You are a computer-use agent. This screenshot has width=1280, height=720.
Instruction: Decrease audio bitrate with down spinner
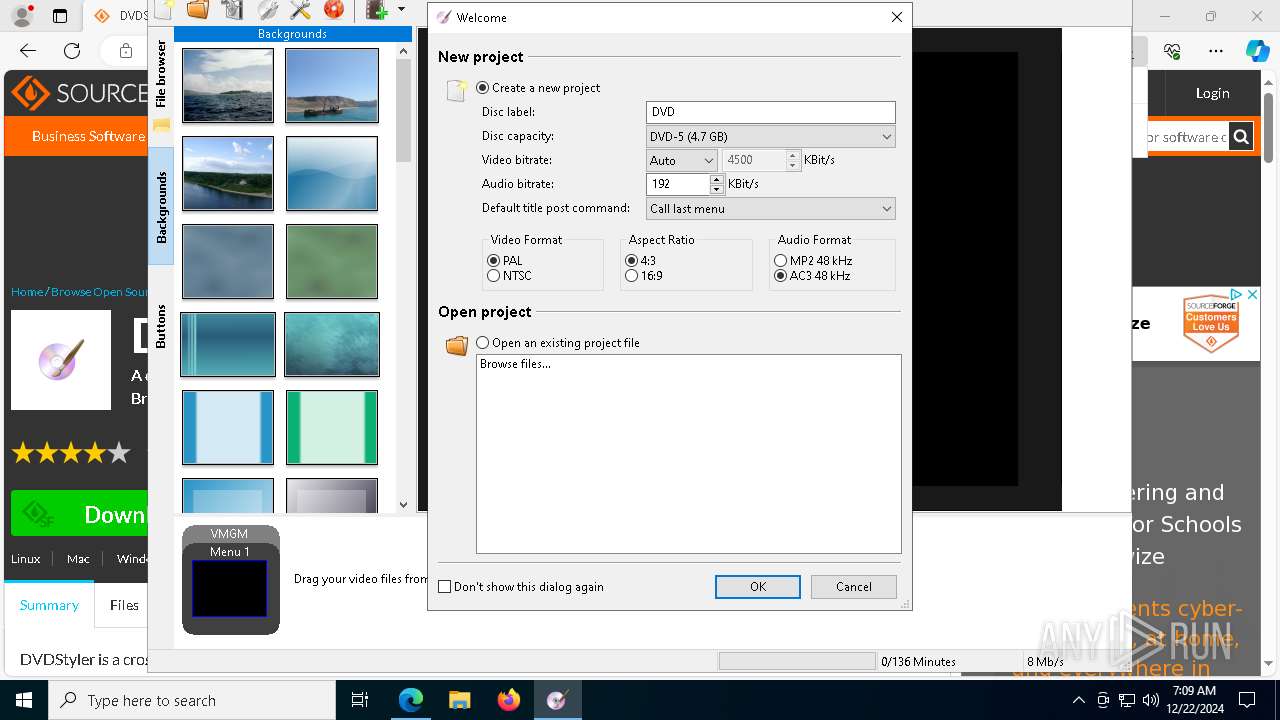click(716, 189)
